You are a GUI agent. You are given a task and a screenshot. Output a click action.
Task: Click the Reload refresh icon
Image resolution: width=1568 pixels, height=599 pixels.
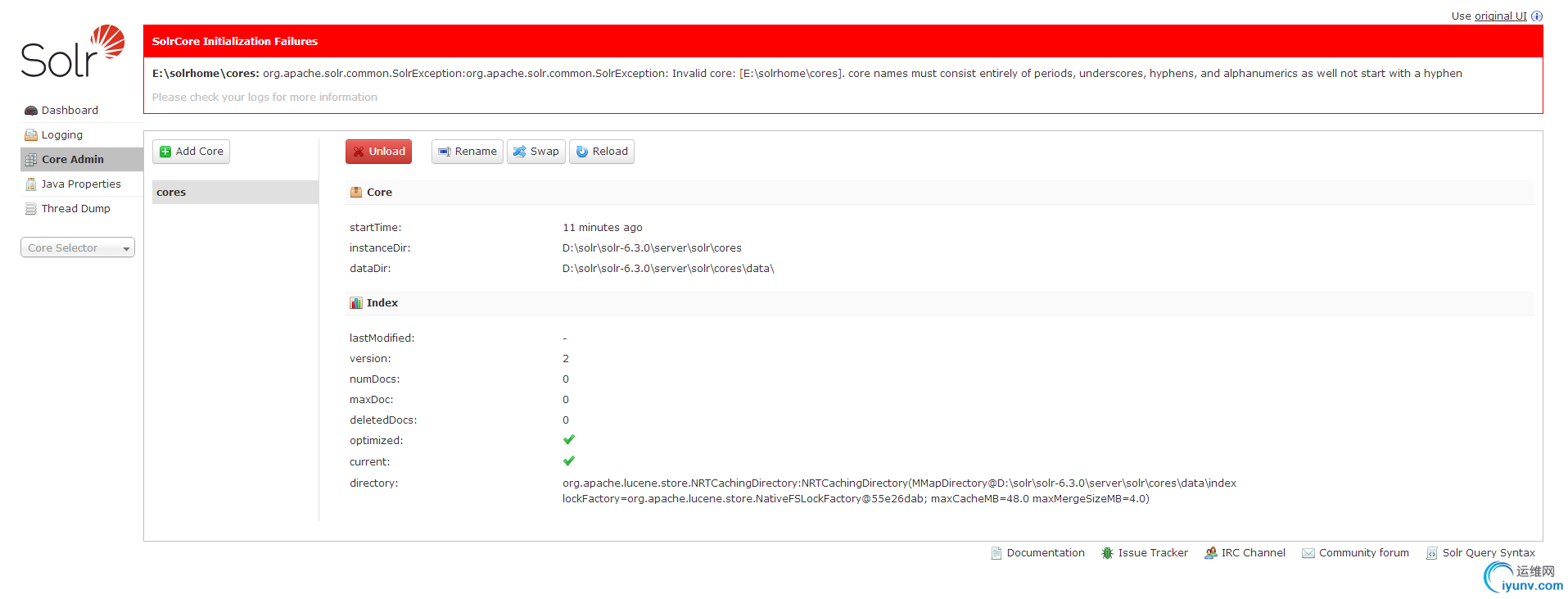[582, 152]
